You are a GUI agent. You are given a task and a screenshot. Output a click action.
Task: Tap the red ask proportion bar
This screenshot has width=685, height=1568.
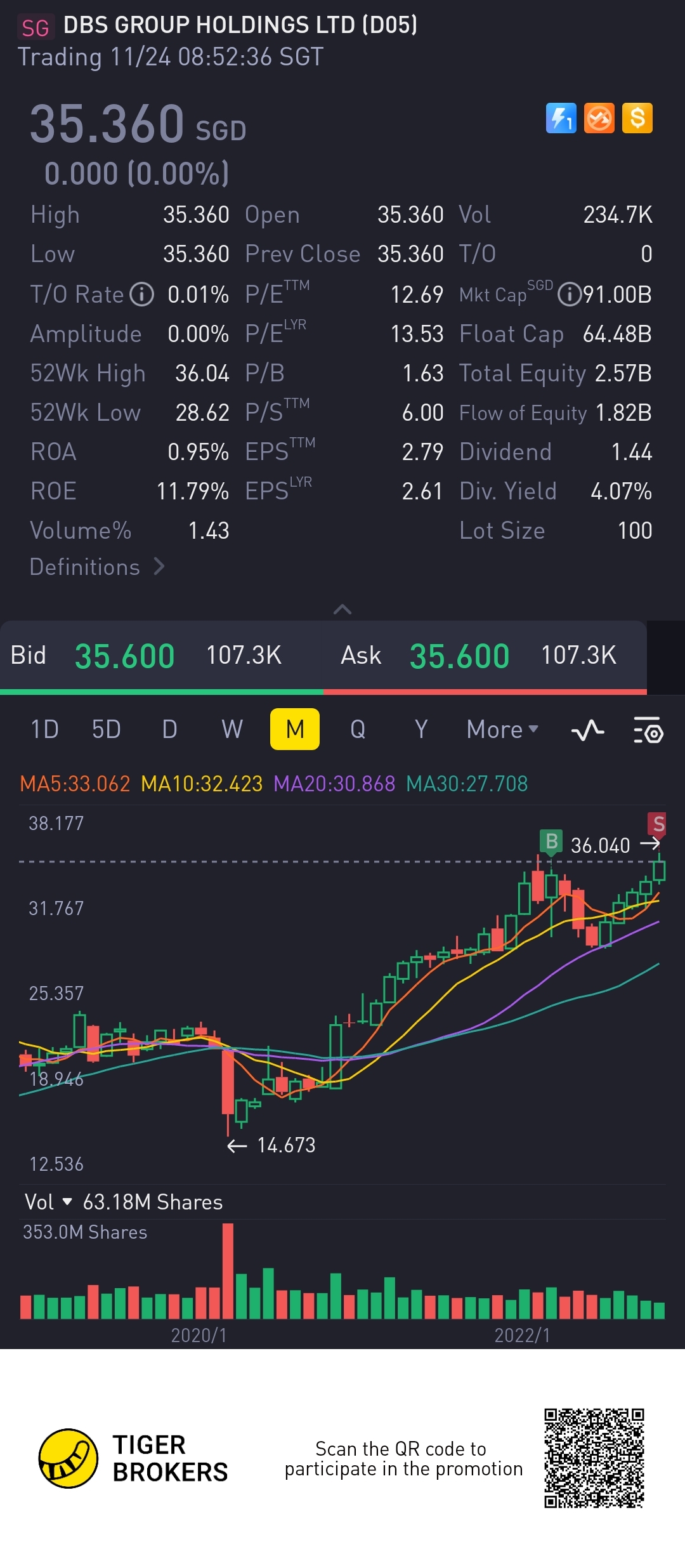tap(485, 692)
